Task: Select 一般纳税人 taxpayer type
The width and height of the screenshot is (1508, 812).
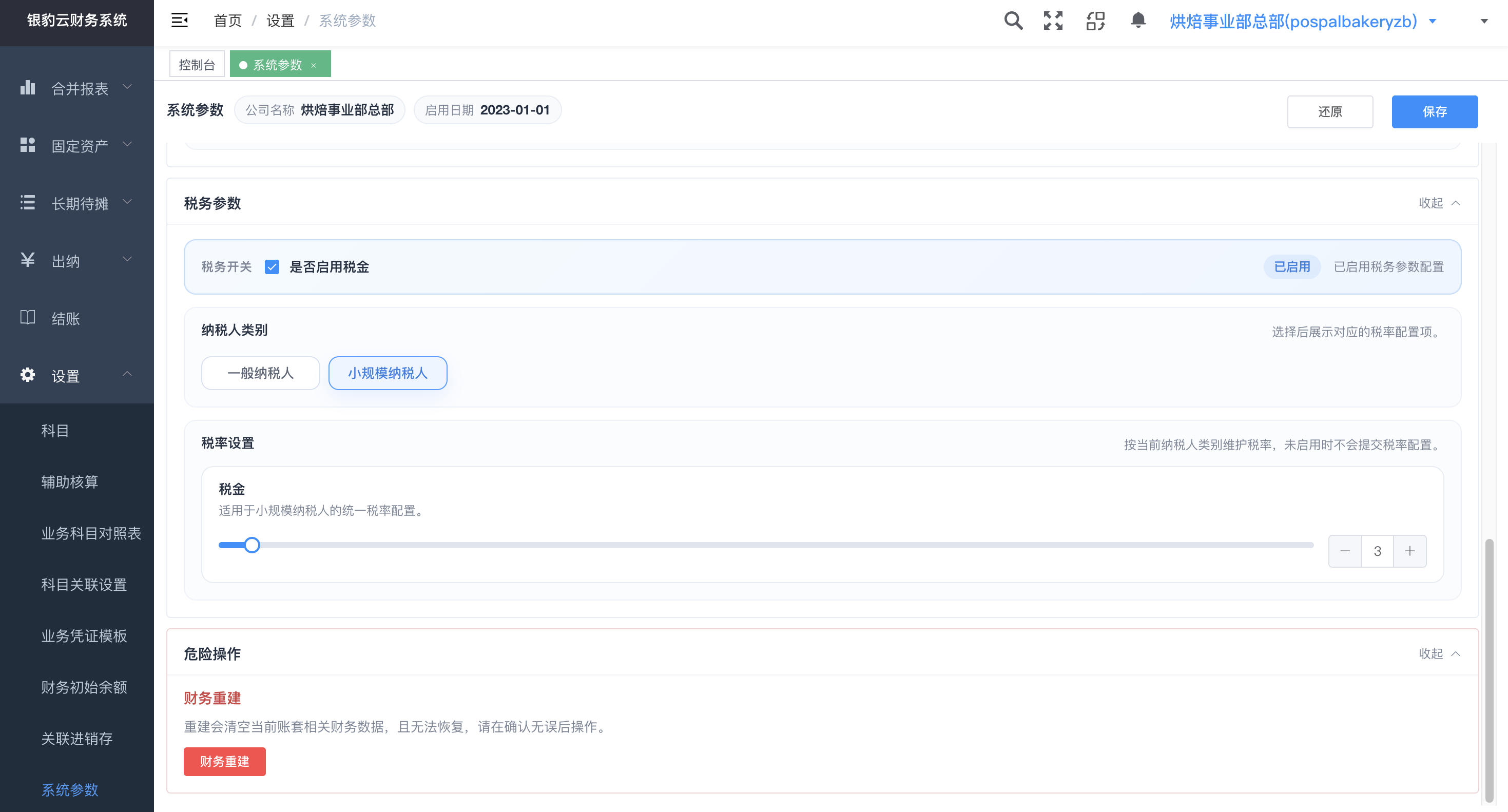Action: tap(261, 373)
